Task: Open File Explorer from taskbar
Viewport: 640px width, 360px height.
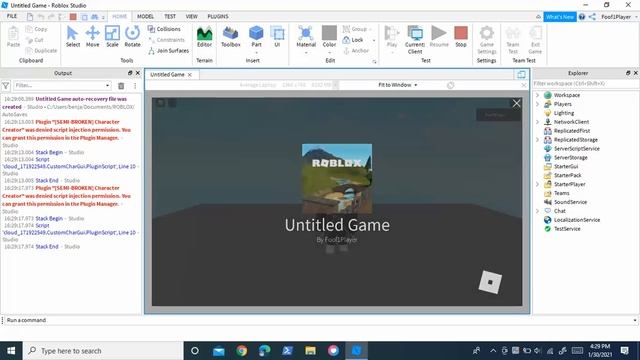Action: click(x=310, y=351)
